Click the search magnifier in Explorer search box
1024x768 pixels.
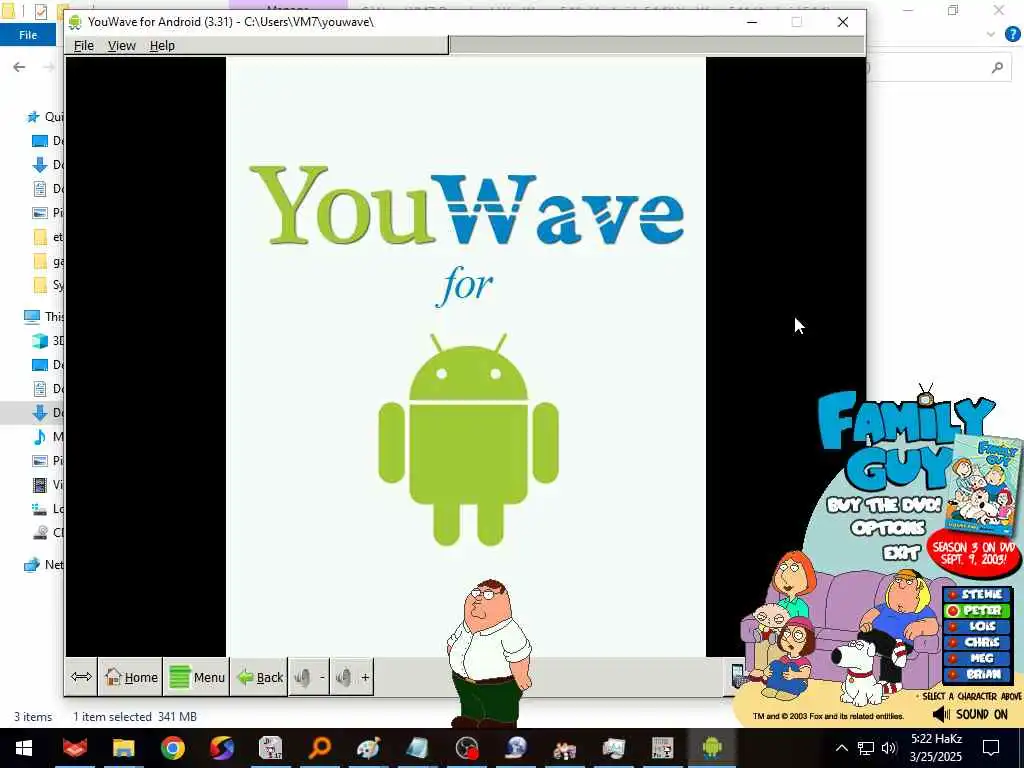click(997, 67)
